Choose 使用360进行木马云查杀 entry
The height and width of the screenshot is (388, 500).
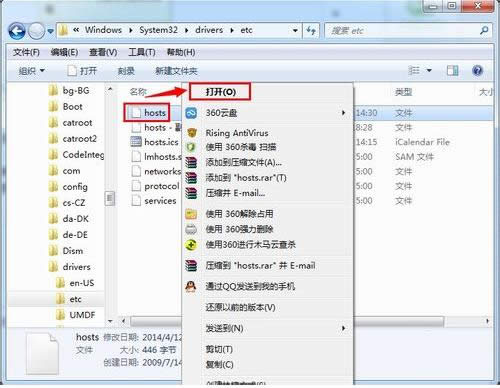click(268, 245)
